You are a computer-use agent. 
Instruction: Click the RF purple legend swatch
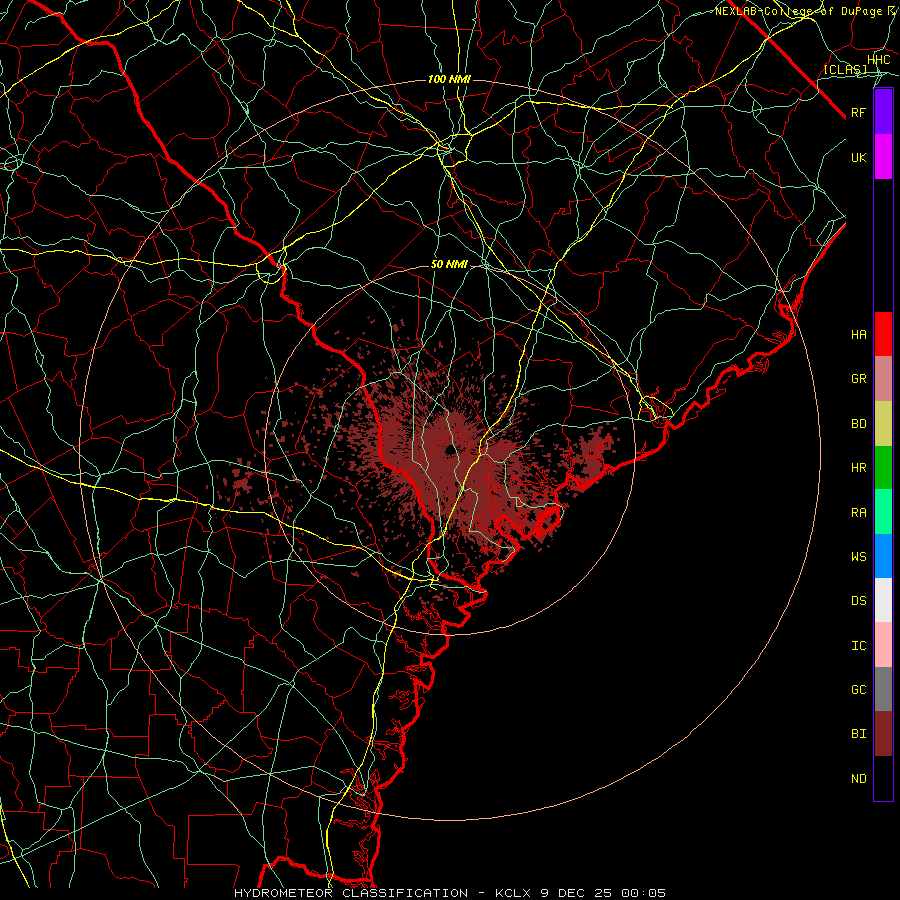pos(883,112)
